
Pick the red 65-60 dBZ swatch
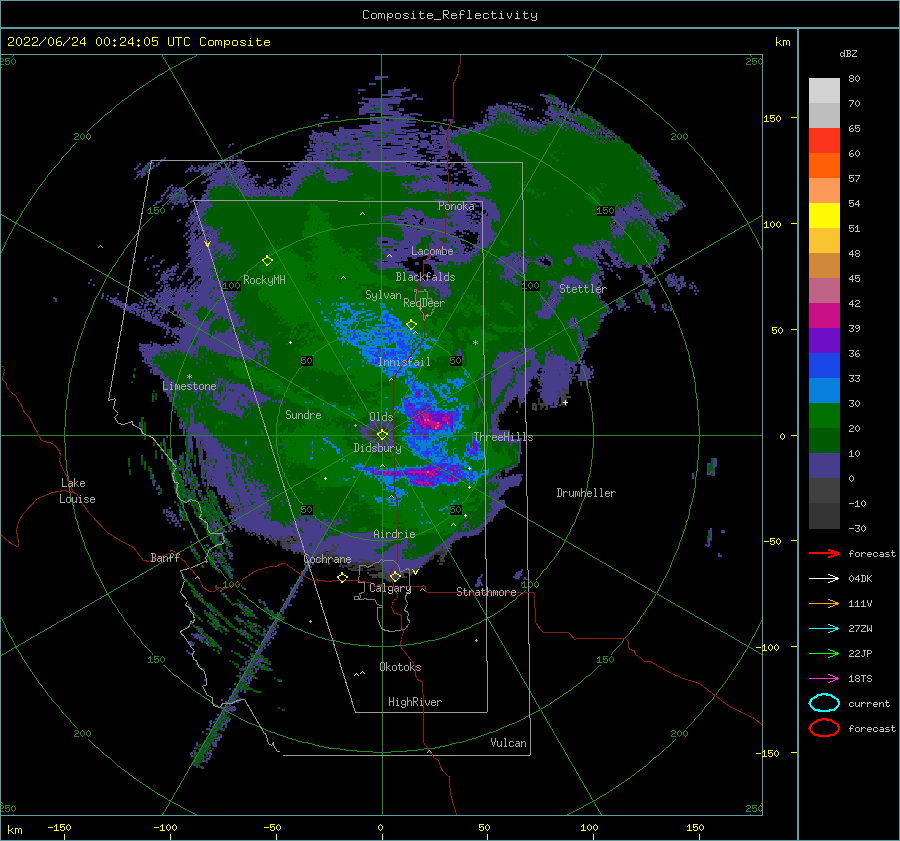[824, 141]
